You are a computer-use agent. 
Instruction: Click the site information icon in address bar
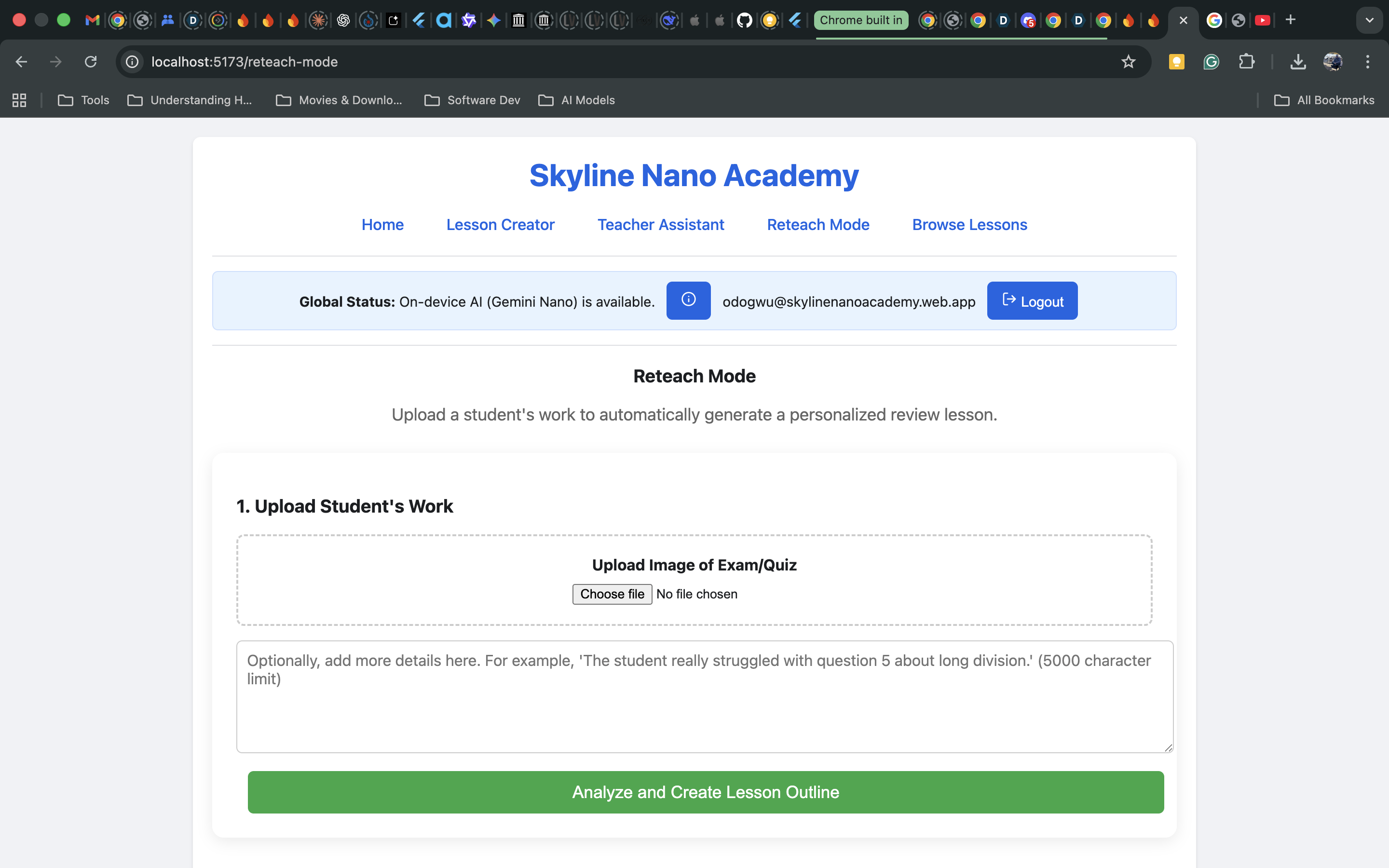click(133, 62)
